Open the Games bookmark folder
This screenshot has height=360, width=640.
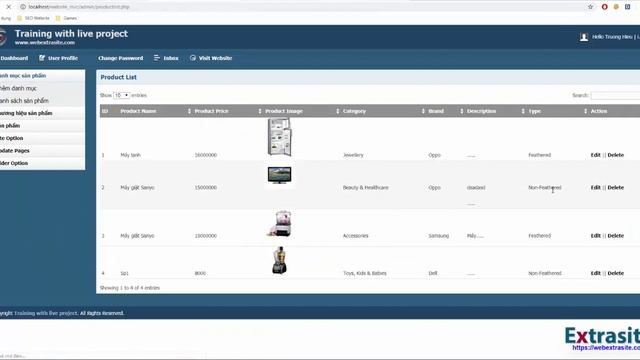(x=66, y=18)
